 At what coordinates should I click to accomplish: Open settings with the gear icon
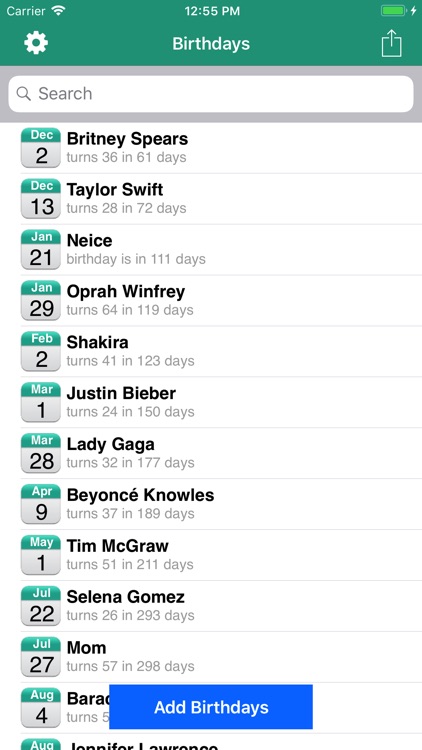(x=36, y=43)
